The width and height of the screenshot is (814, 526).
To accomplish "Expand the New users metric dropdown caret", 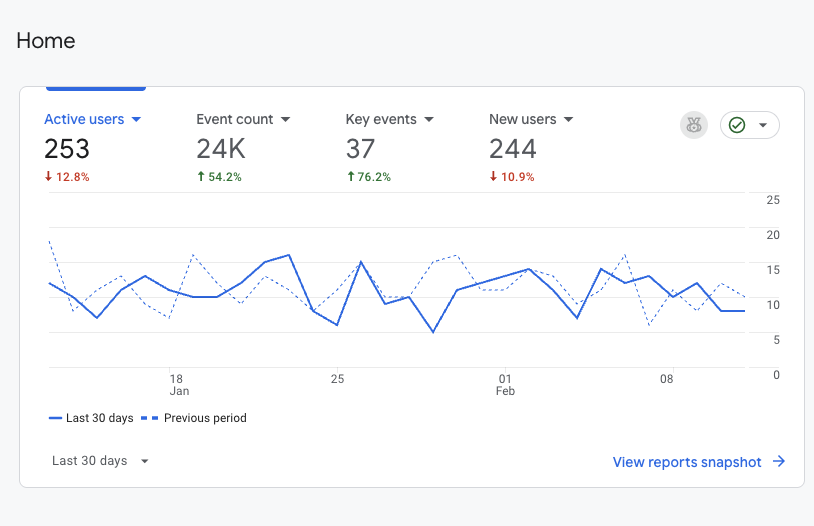I will (x=568, y=120).
